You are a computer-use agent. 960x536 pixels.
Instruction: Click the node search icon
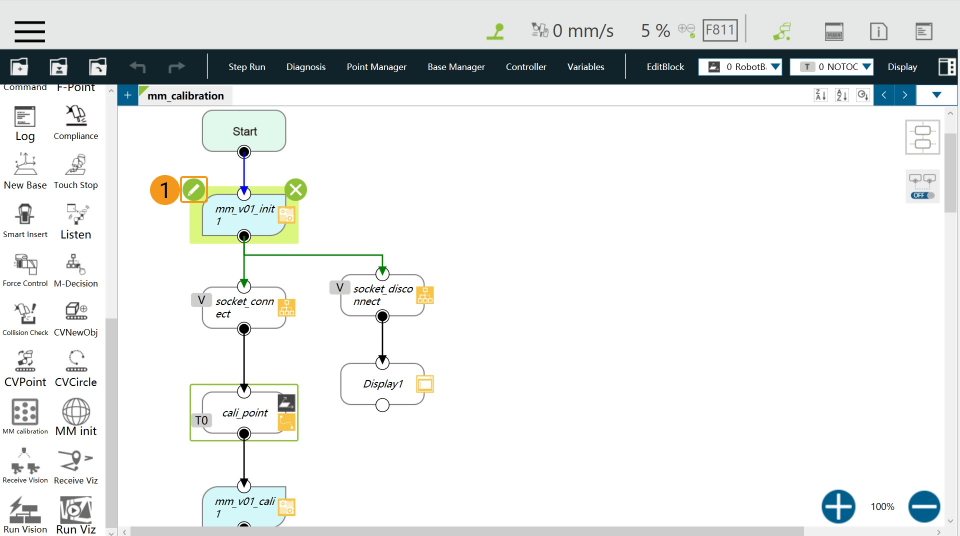pos(863,95)
